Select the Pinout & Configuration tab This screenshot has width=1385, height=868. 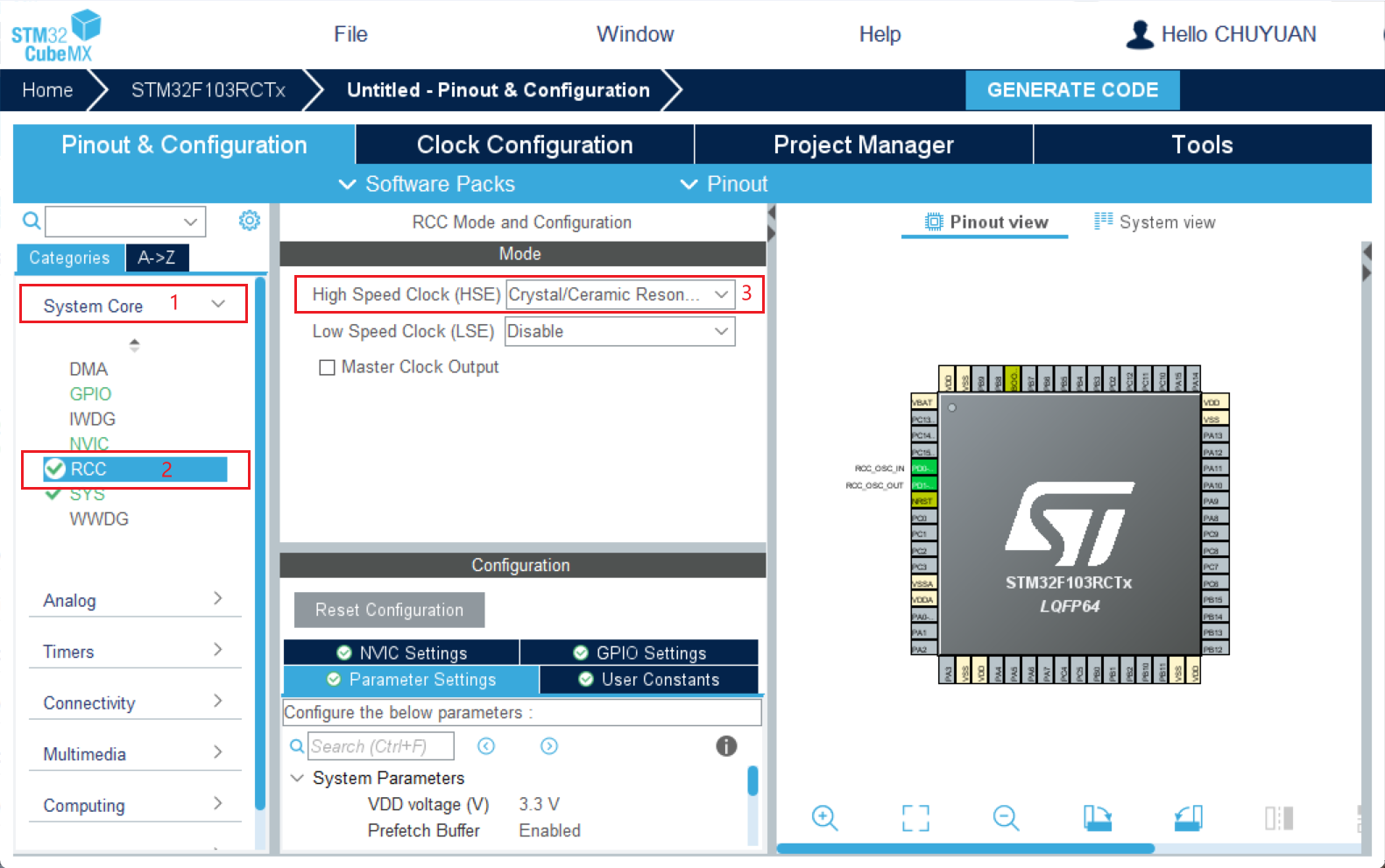[184, 145]
